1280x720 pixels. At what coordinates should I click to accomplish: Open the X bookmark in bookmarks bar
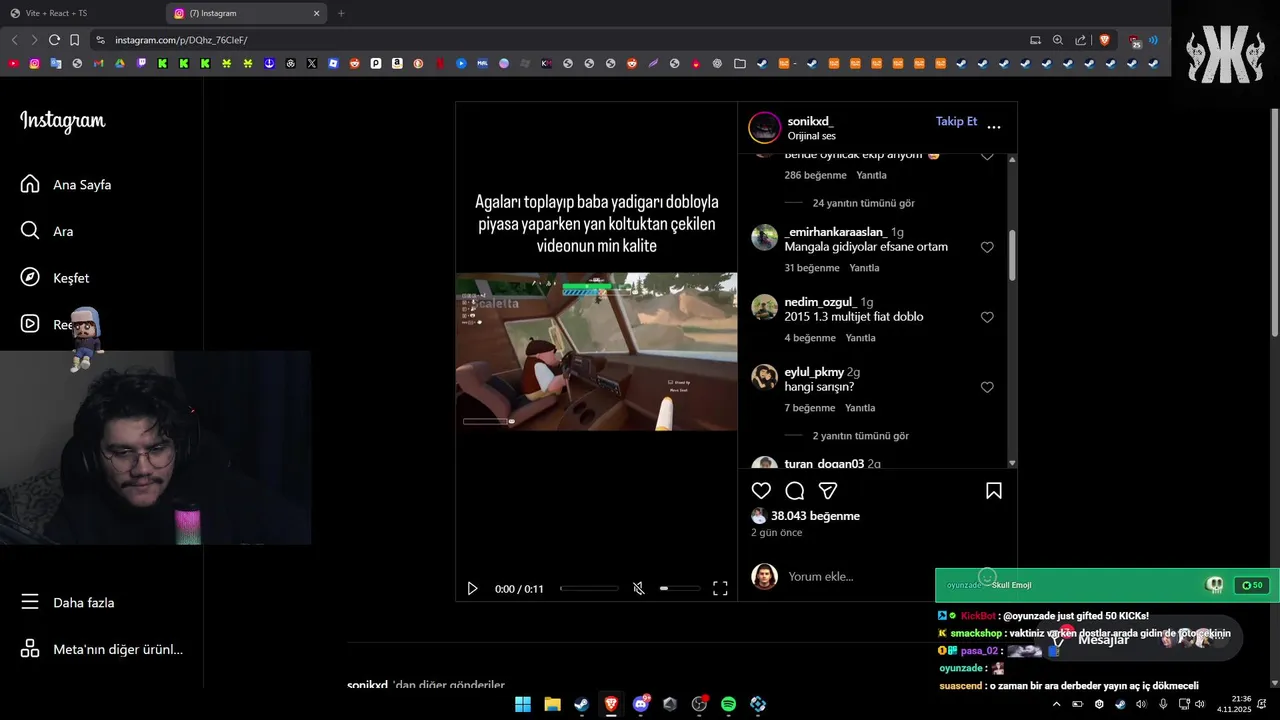click(312, 63)
